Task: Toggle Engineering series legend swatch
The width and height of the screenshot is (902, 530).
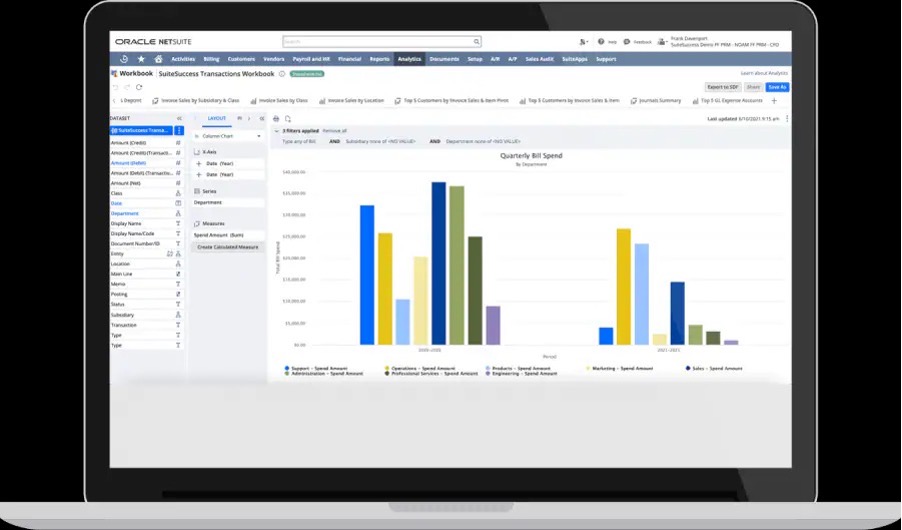Action: (488, 373)
